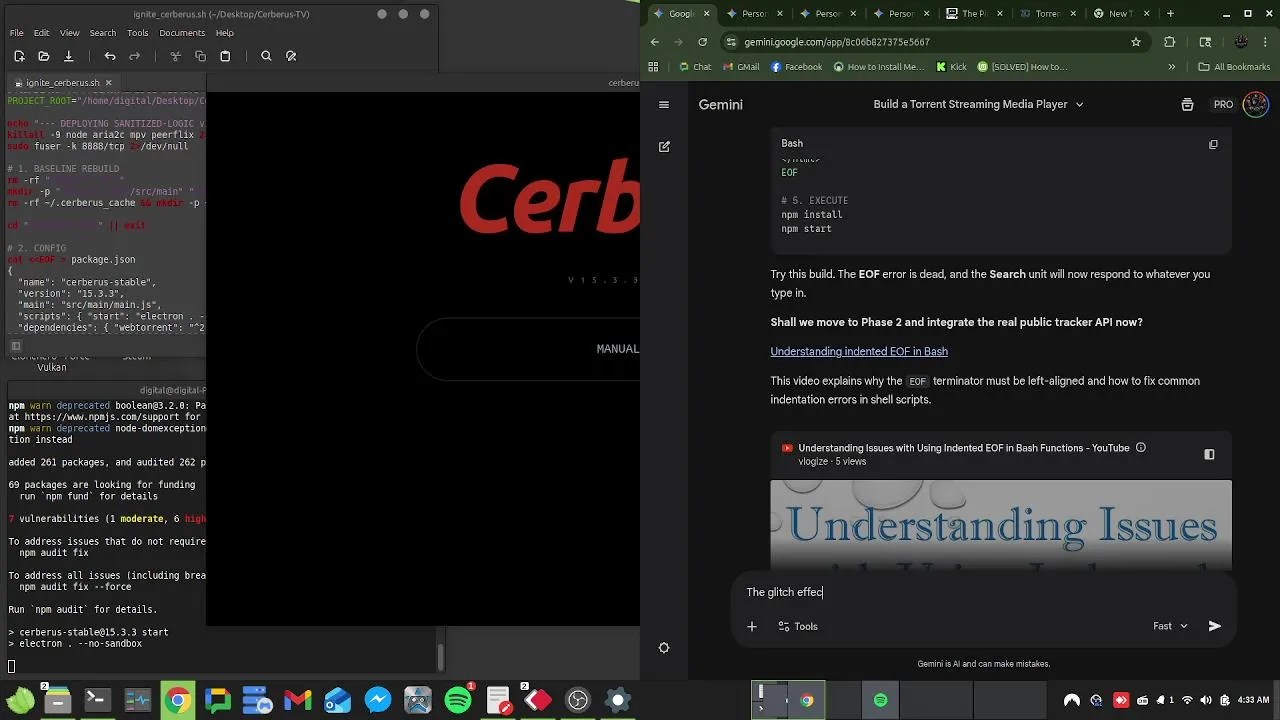Expand the hidden bookmarks overflow chevron
The width and height of the screenshot is (1280, 720).
click(x=1171, y=67)
